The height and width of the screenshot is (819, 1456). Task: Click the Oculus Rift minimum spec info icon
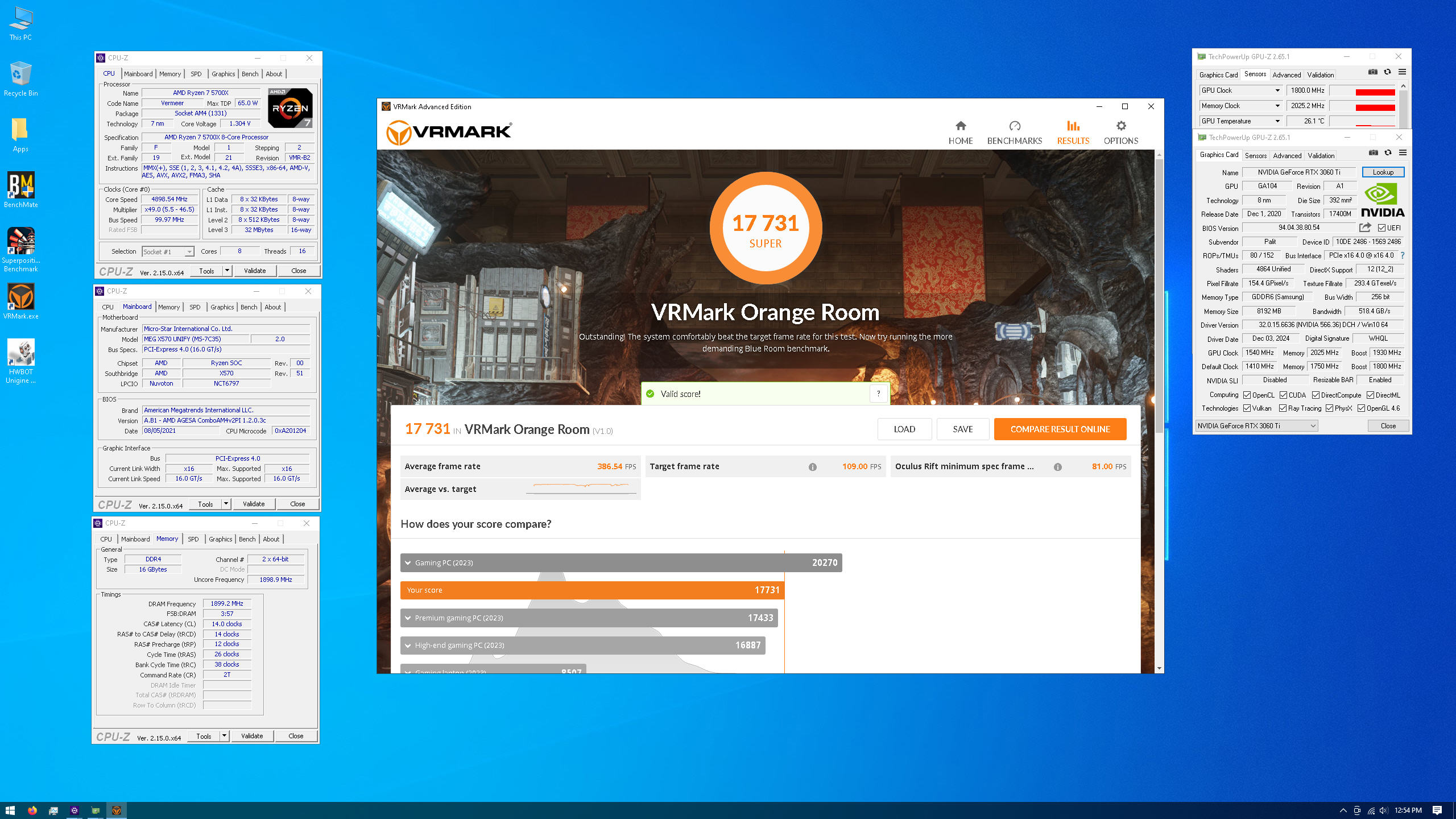click(1058, 467)
